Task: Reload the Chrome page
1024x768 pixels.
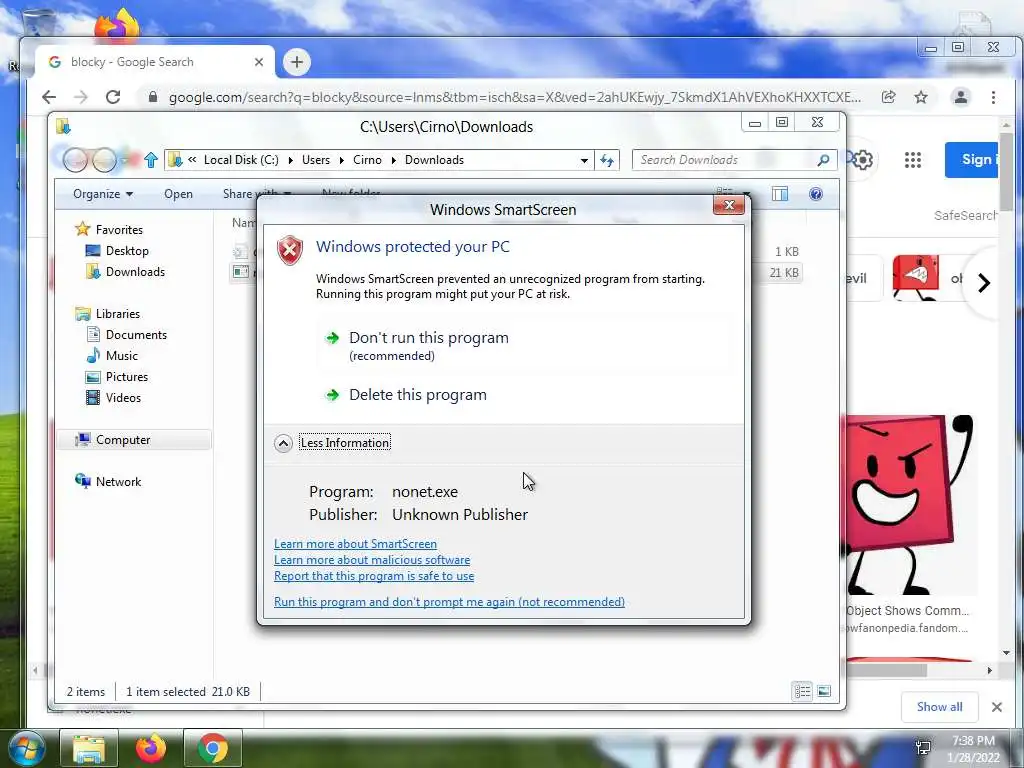Action: tap(113, 97)
